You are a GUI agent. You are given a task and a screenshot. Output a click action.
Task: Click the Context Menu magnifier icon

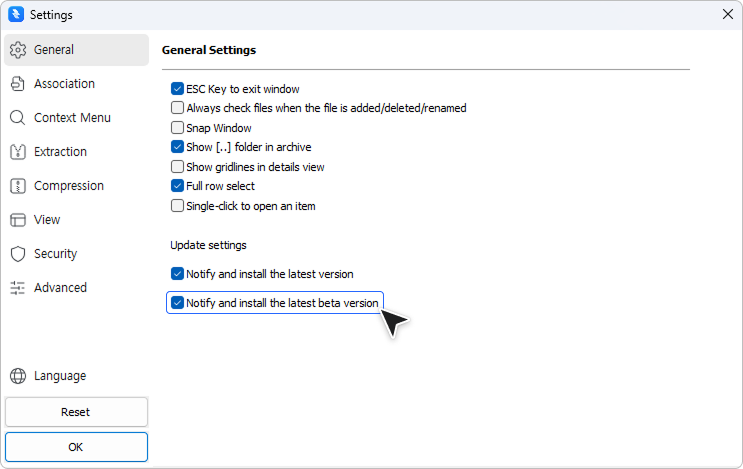17,118
